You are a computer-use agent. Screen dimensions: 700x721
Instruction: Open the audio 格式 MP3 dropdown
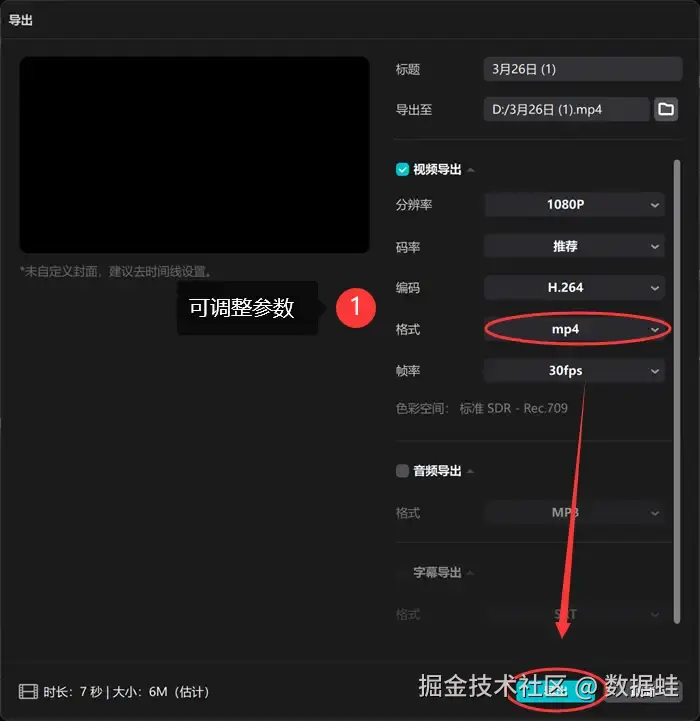(x=574, y=512)
